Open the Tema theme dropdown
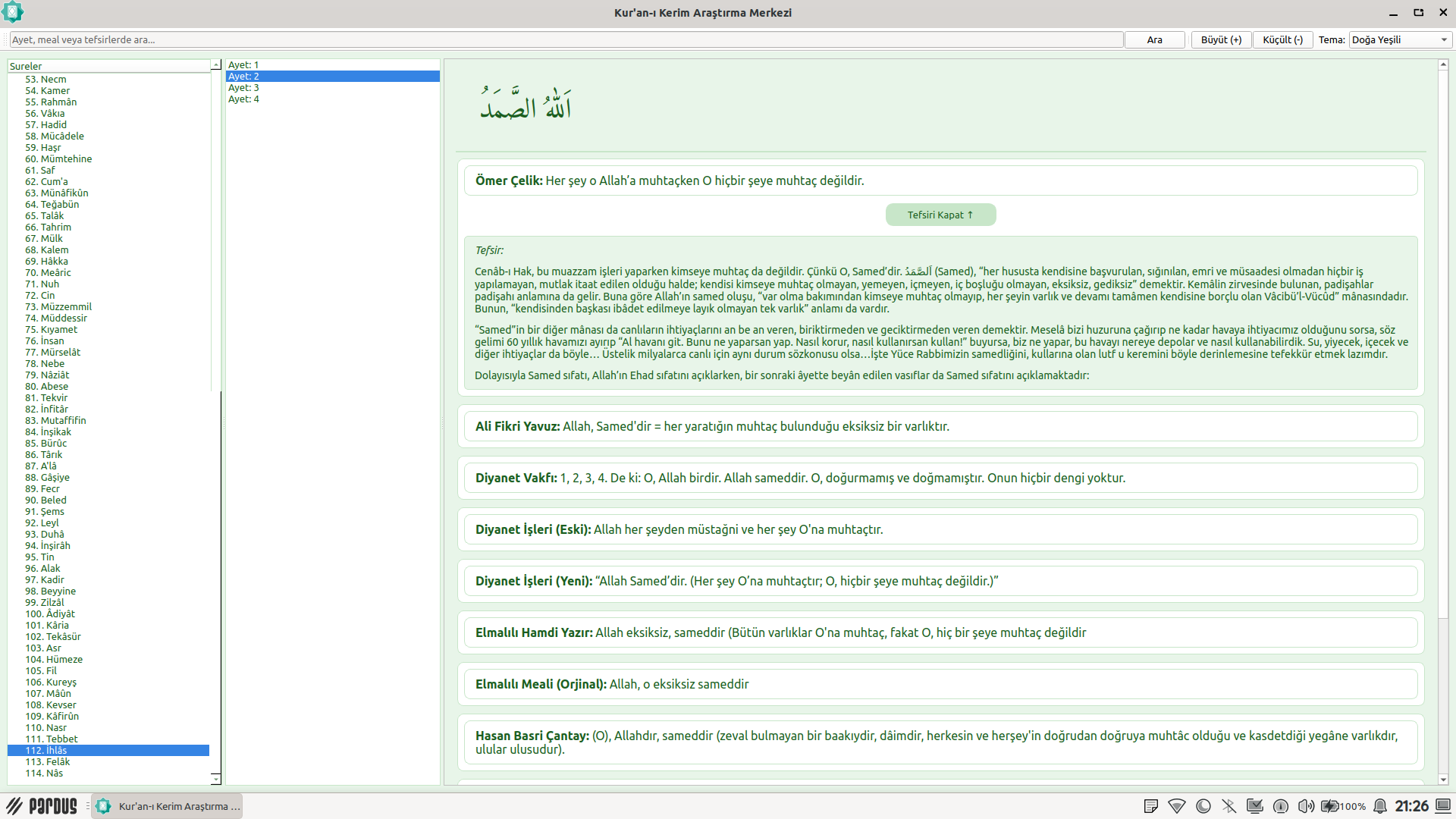 click(1399, 39)
